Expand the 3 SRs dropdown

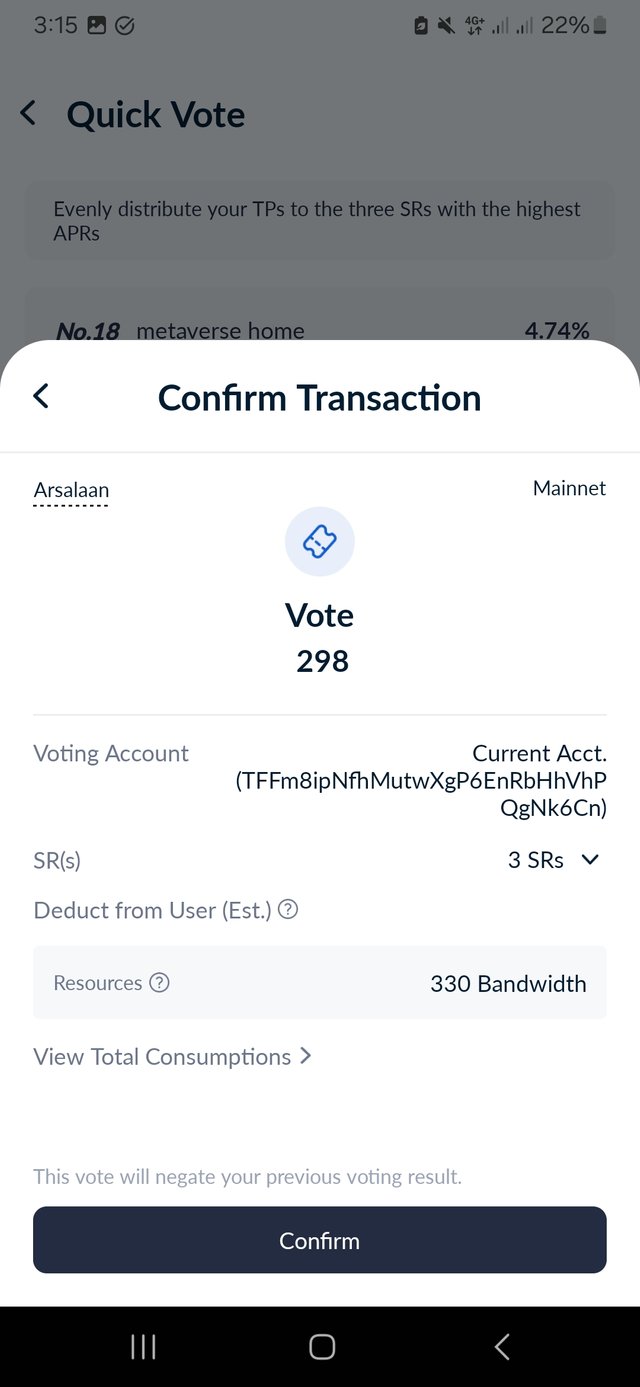click(x=553, y=860)
